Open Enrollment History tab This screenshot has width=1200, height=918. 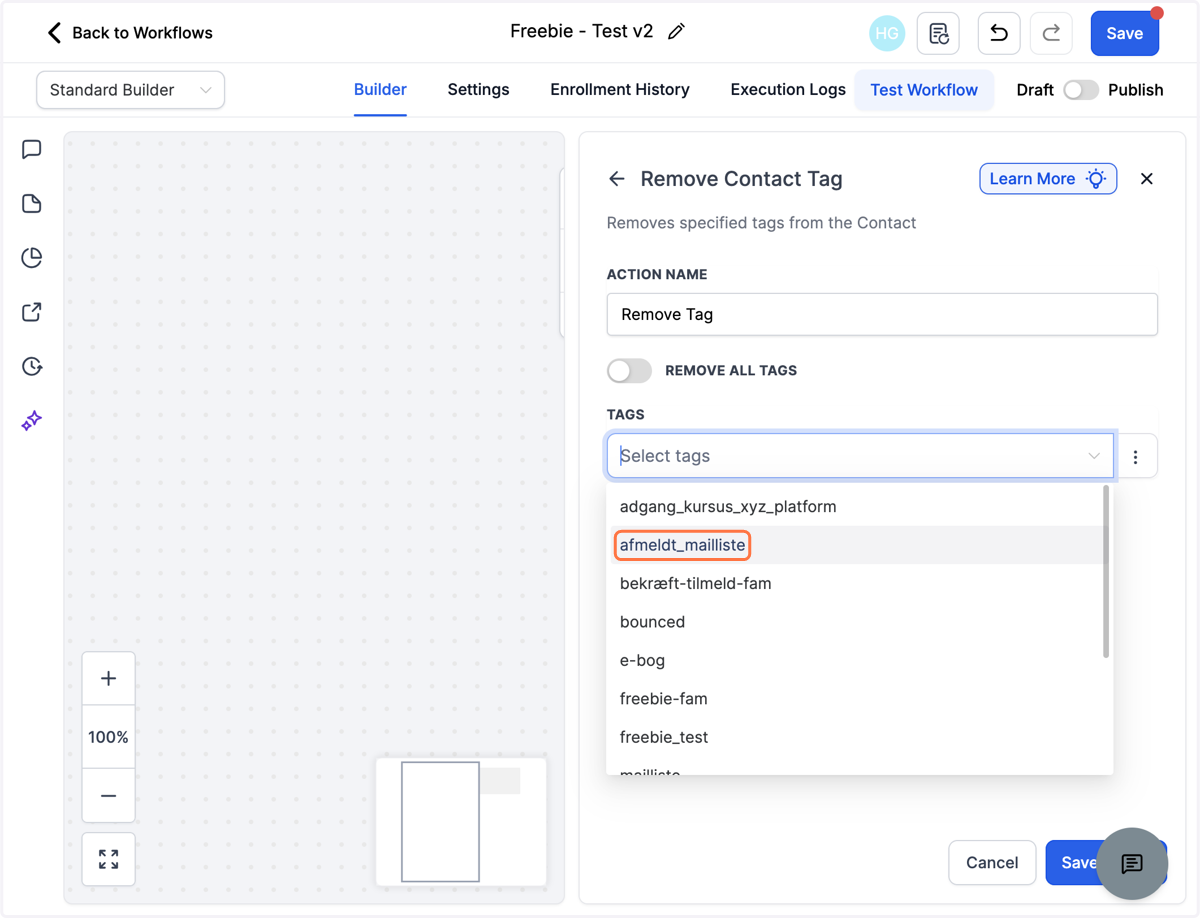620,90
